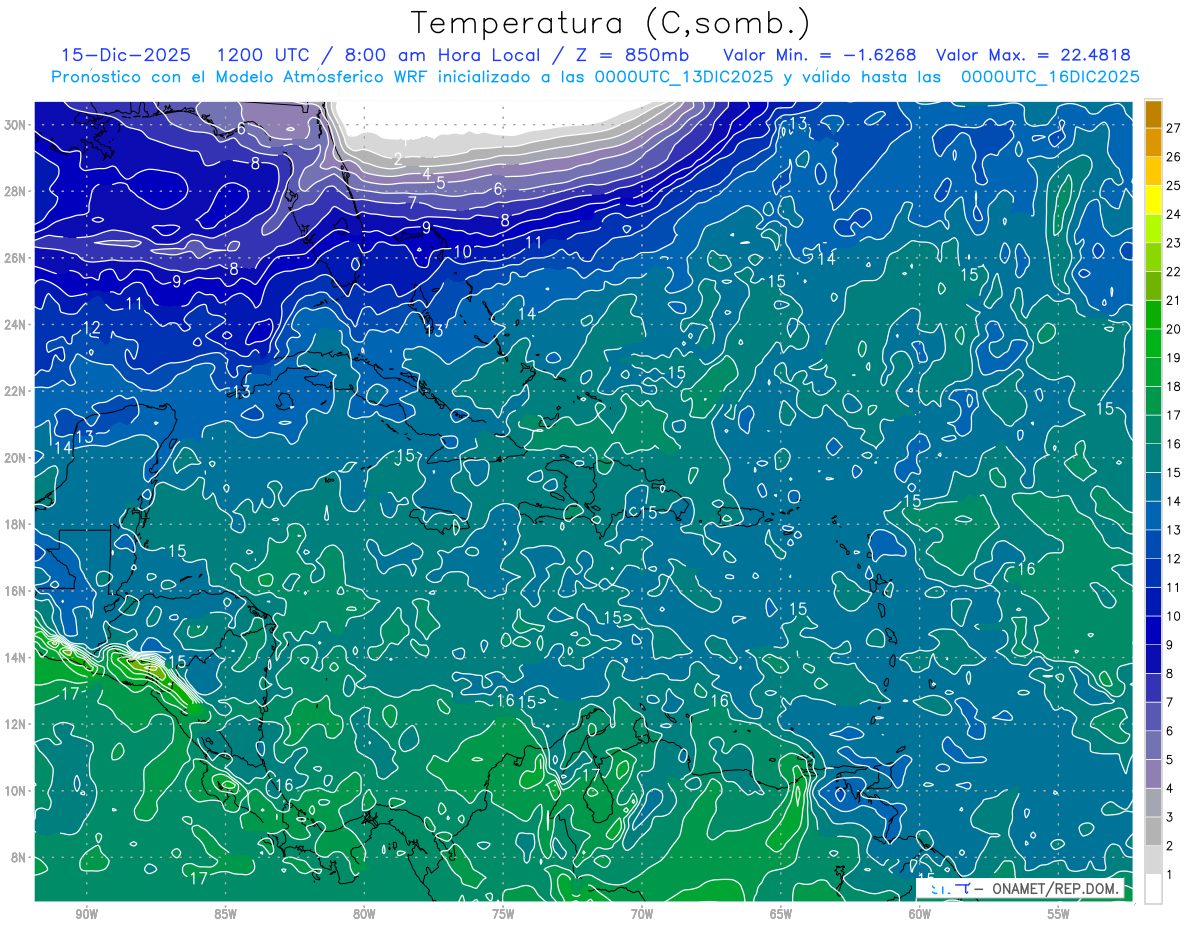Click the color scale label "19"
Screen dimensions: 1200x927
[1173, 358]
